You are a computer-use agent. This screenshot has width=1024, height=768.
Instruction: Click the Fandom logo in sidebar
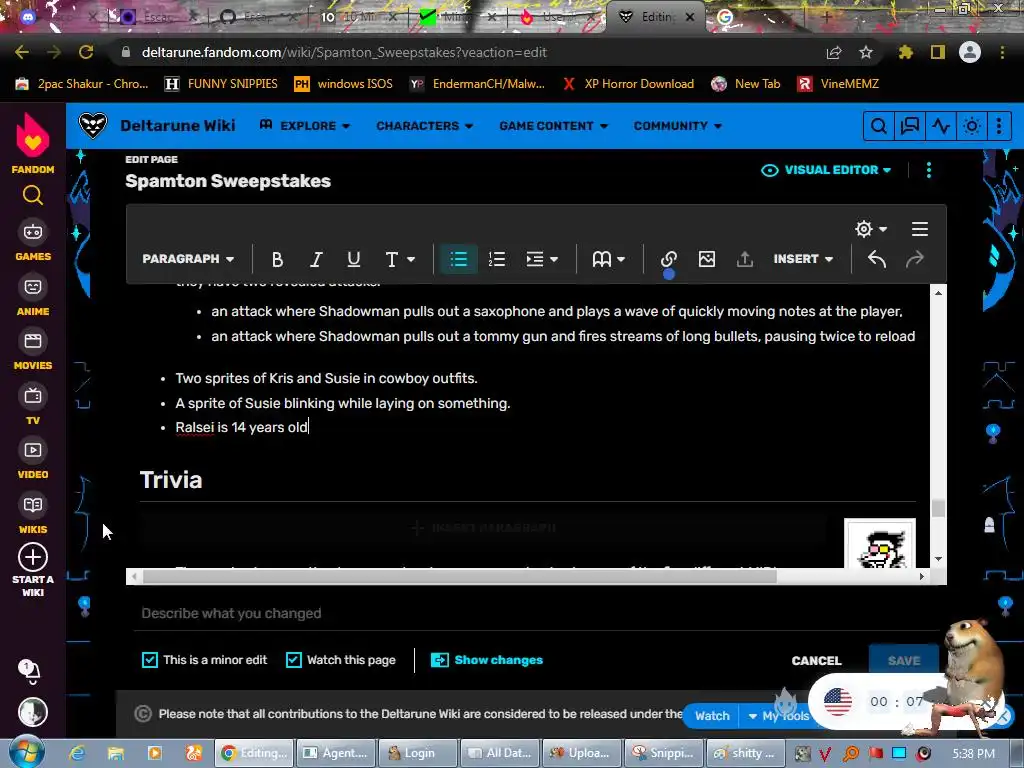[x=33, y=144]
